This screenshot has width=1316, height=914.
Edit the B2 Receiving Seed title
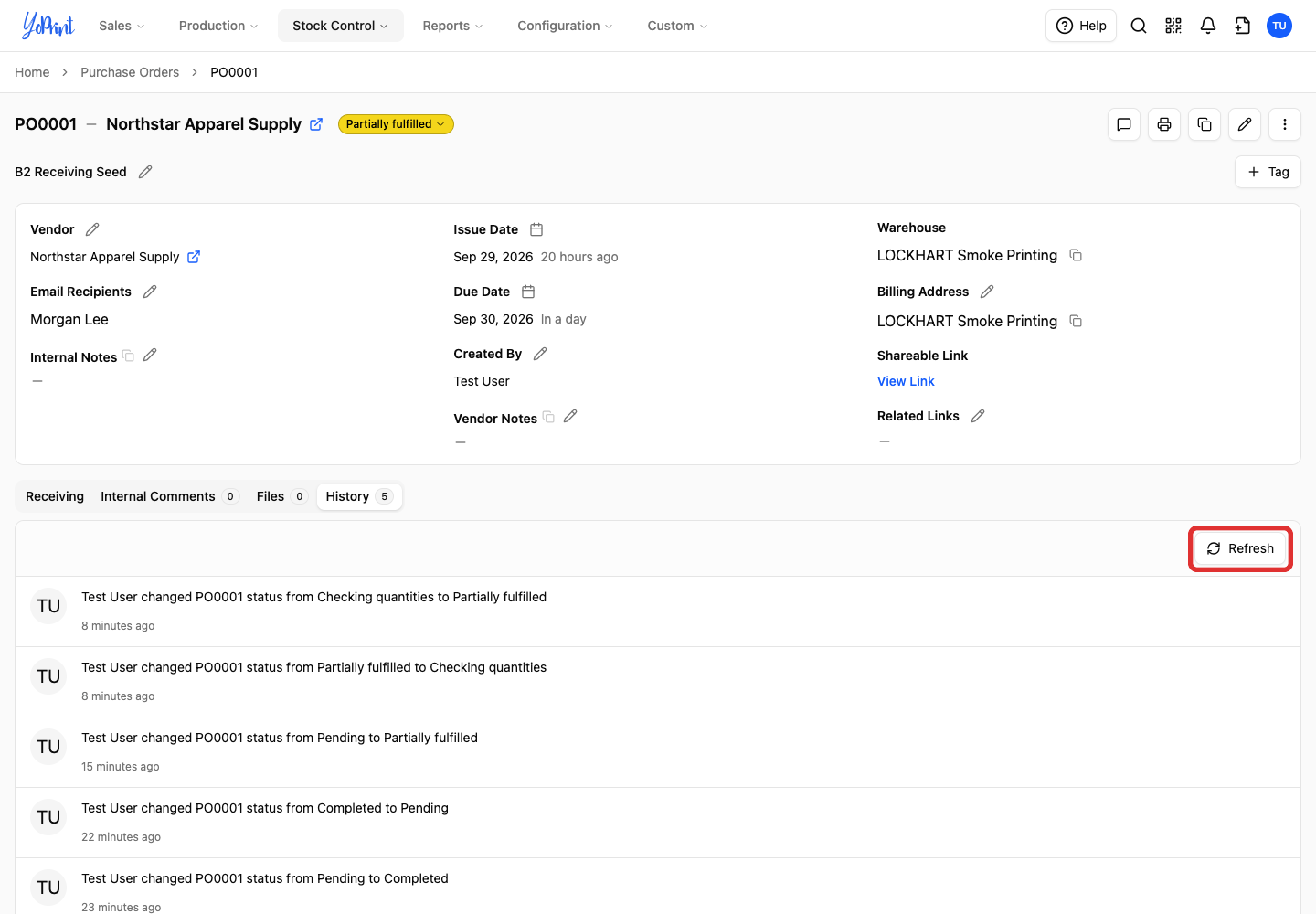[145, 172]
